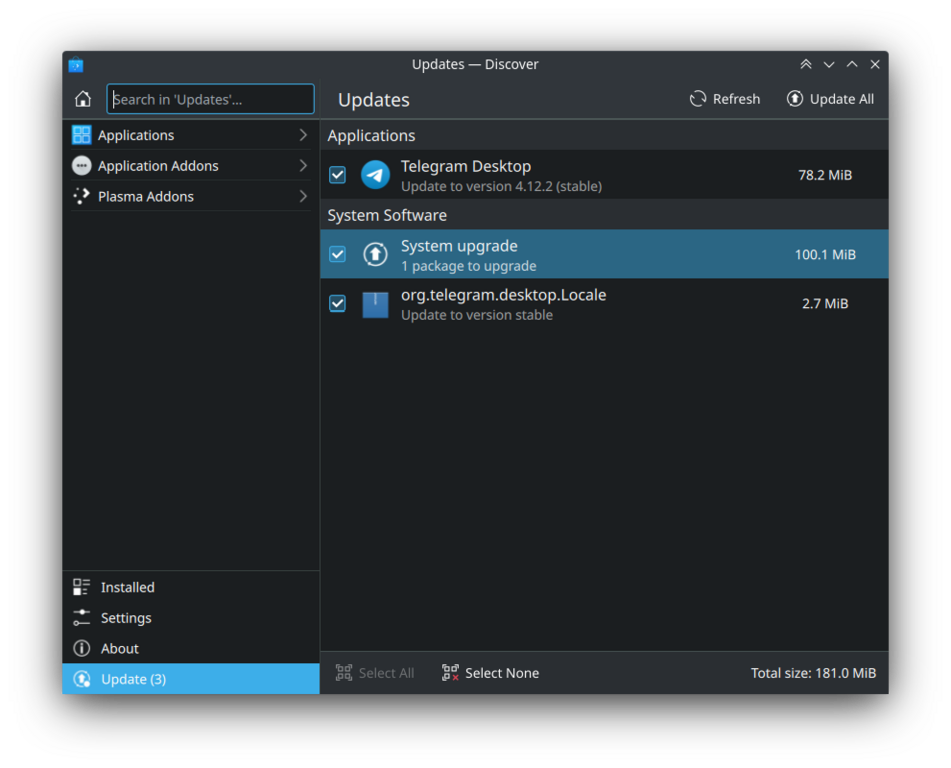
Task: Click the 2.7 MiB size label
Action: click(x=825, y=303)
